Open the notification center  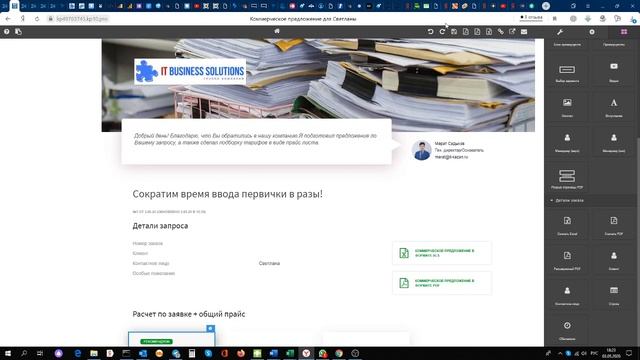629,353
